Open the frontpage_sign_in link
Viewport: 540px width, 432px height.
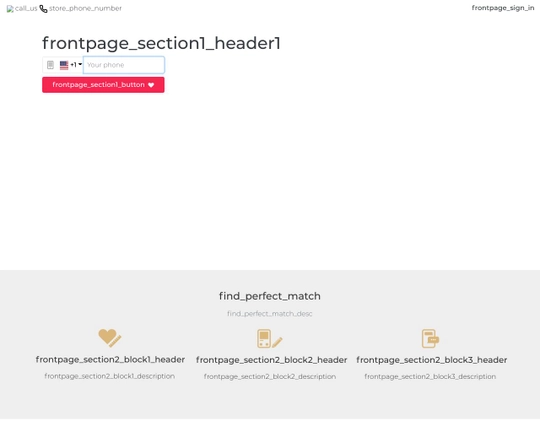click(503, 8)
